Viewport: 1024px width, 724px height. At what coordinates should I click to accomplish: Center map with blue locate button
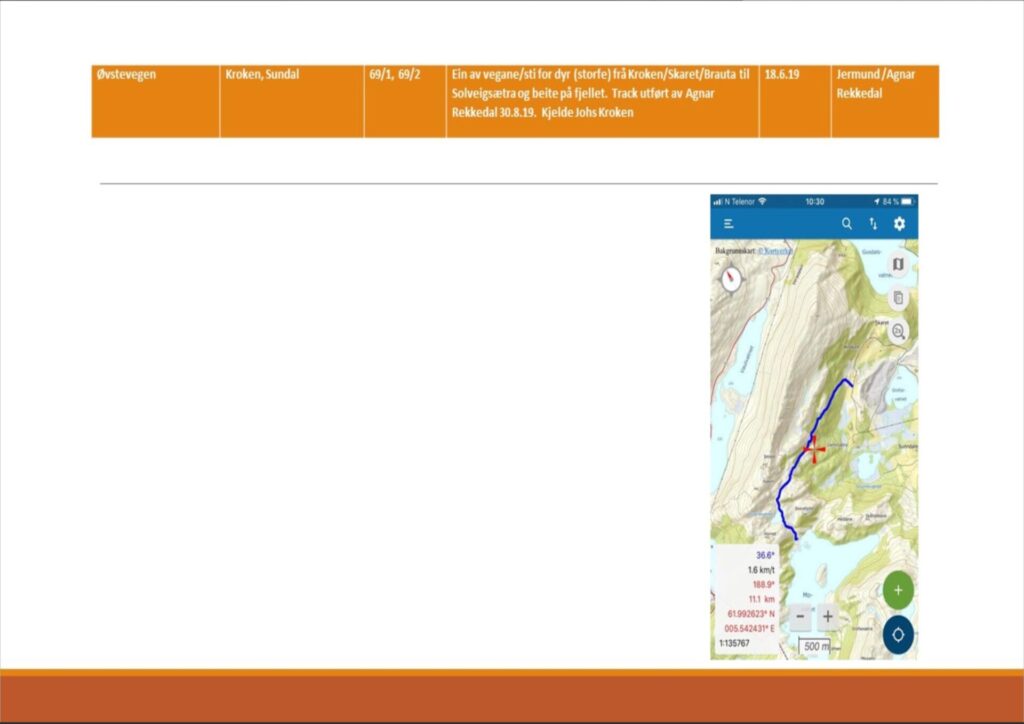(x=897, y=634)
